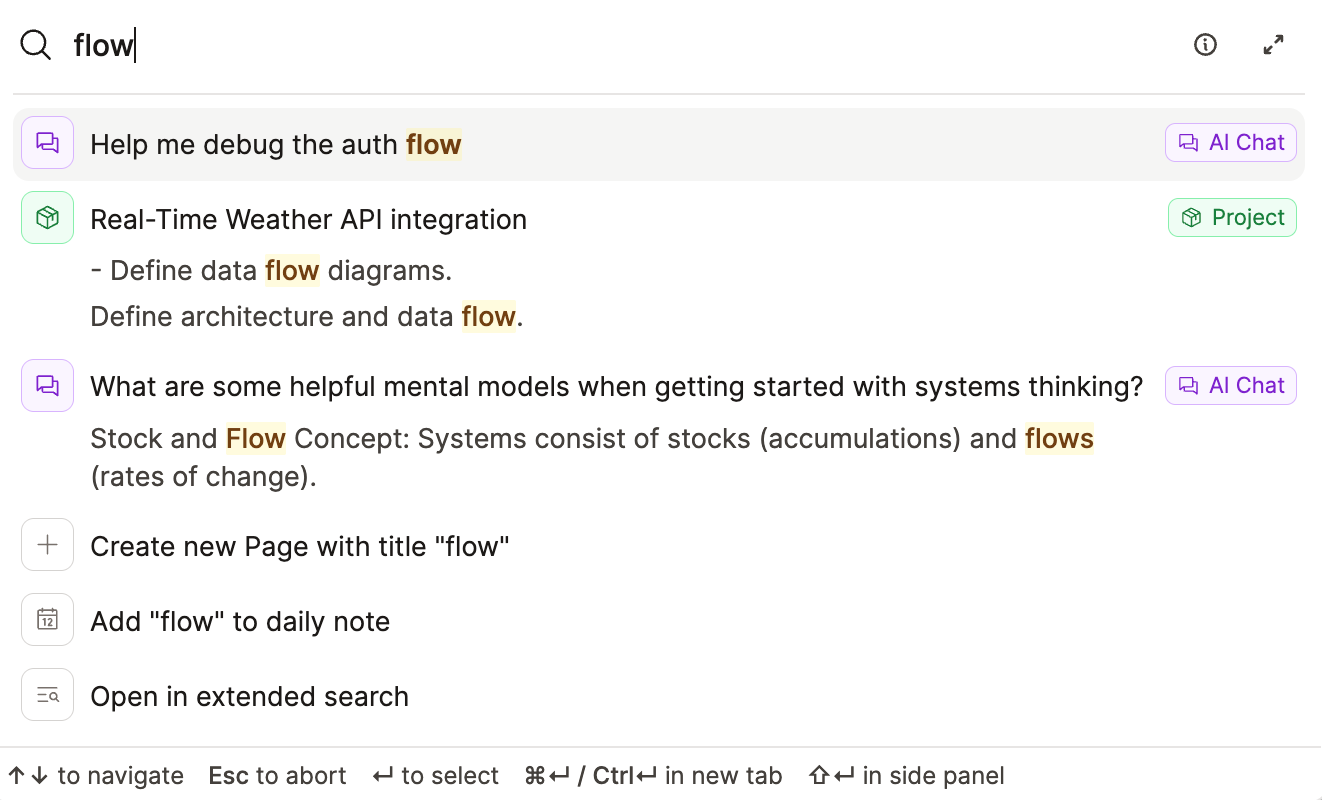Click the green Project badge

tap(1232, 217)
